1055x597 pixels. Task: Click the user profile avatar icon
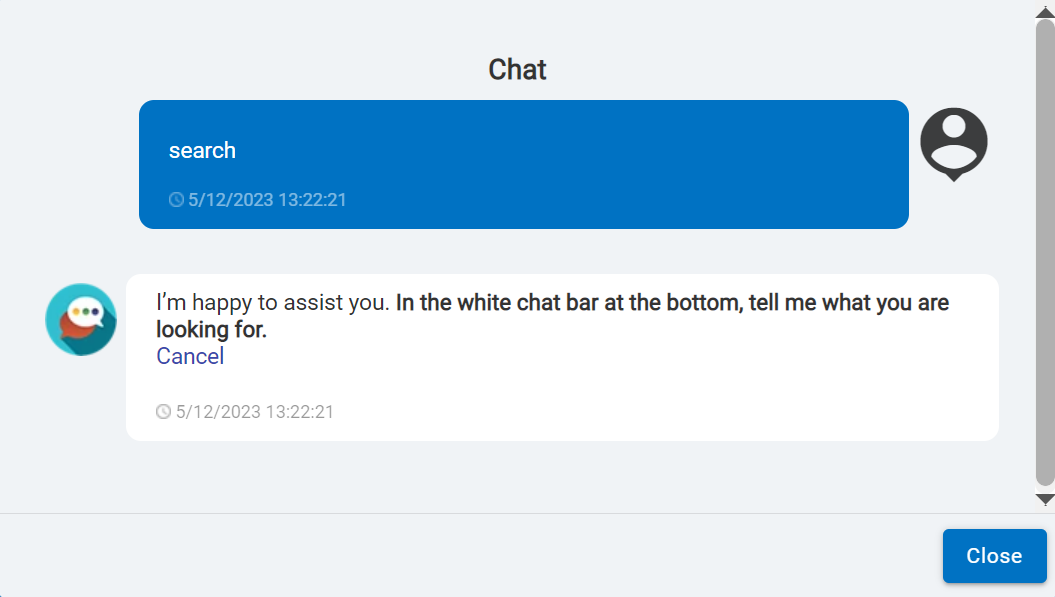tap(953, 143)
